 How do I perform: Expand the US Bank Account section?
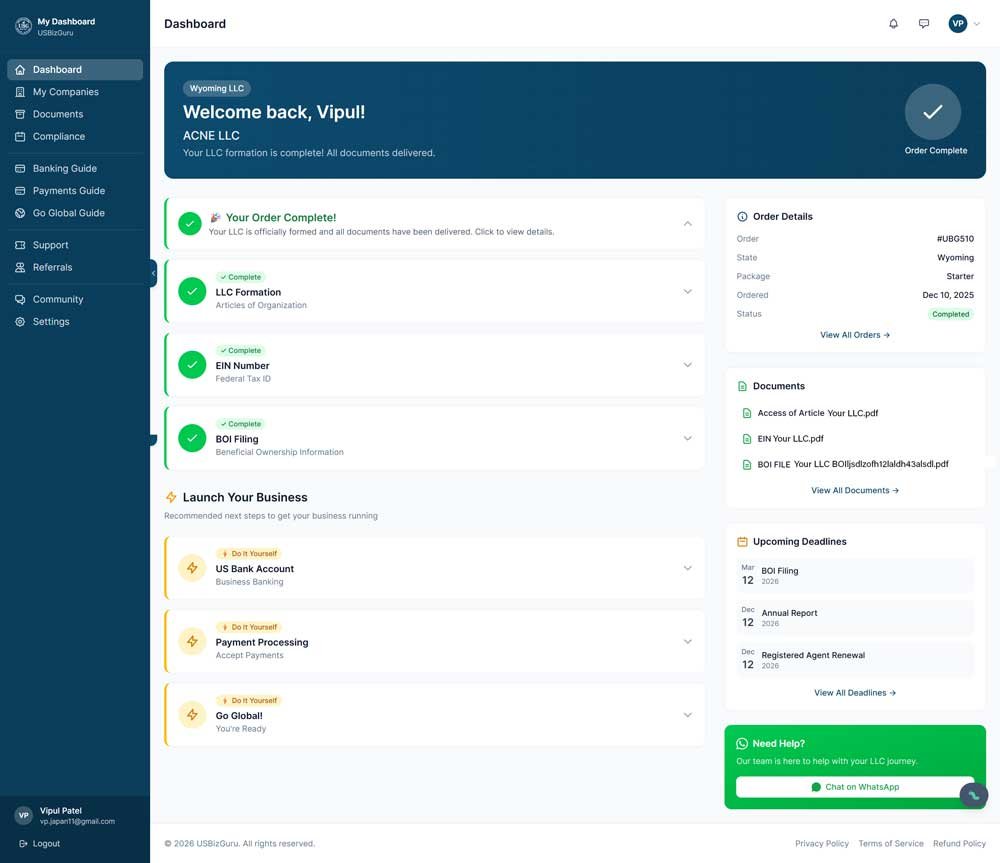pos(687,567)
